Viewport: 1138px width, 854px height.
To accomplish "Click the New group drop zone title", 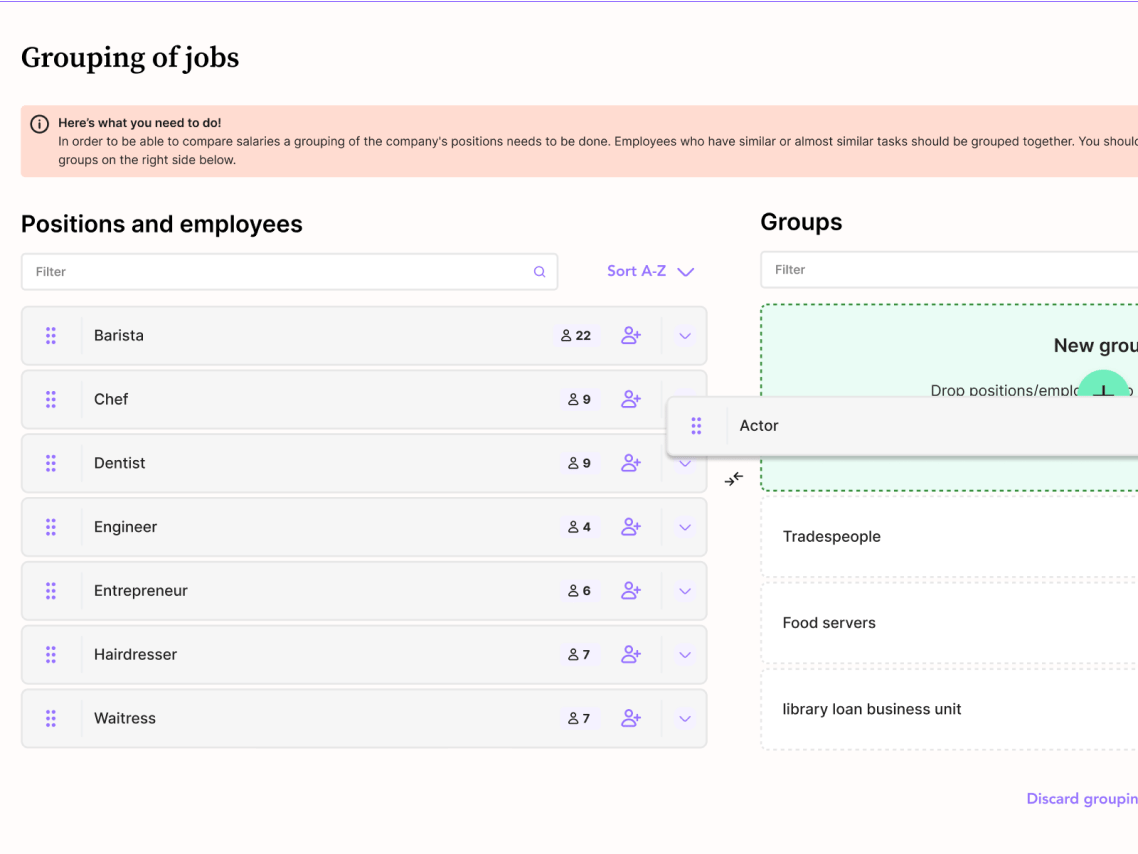I will (x=1095, y=345).
